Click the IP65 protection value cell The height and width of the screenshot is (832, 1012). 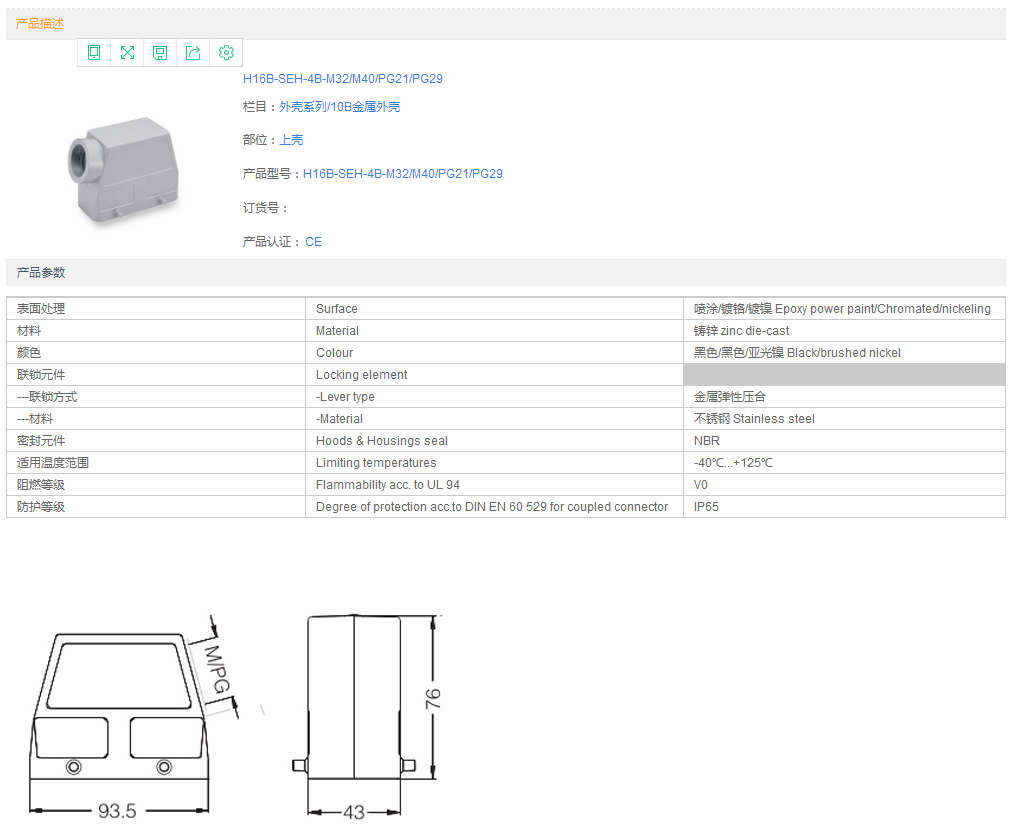coord(706,507)
